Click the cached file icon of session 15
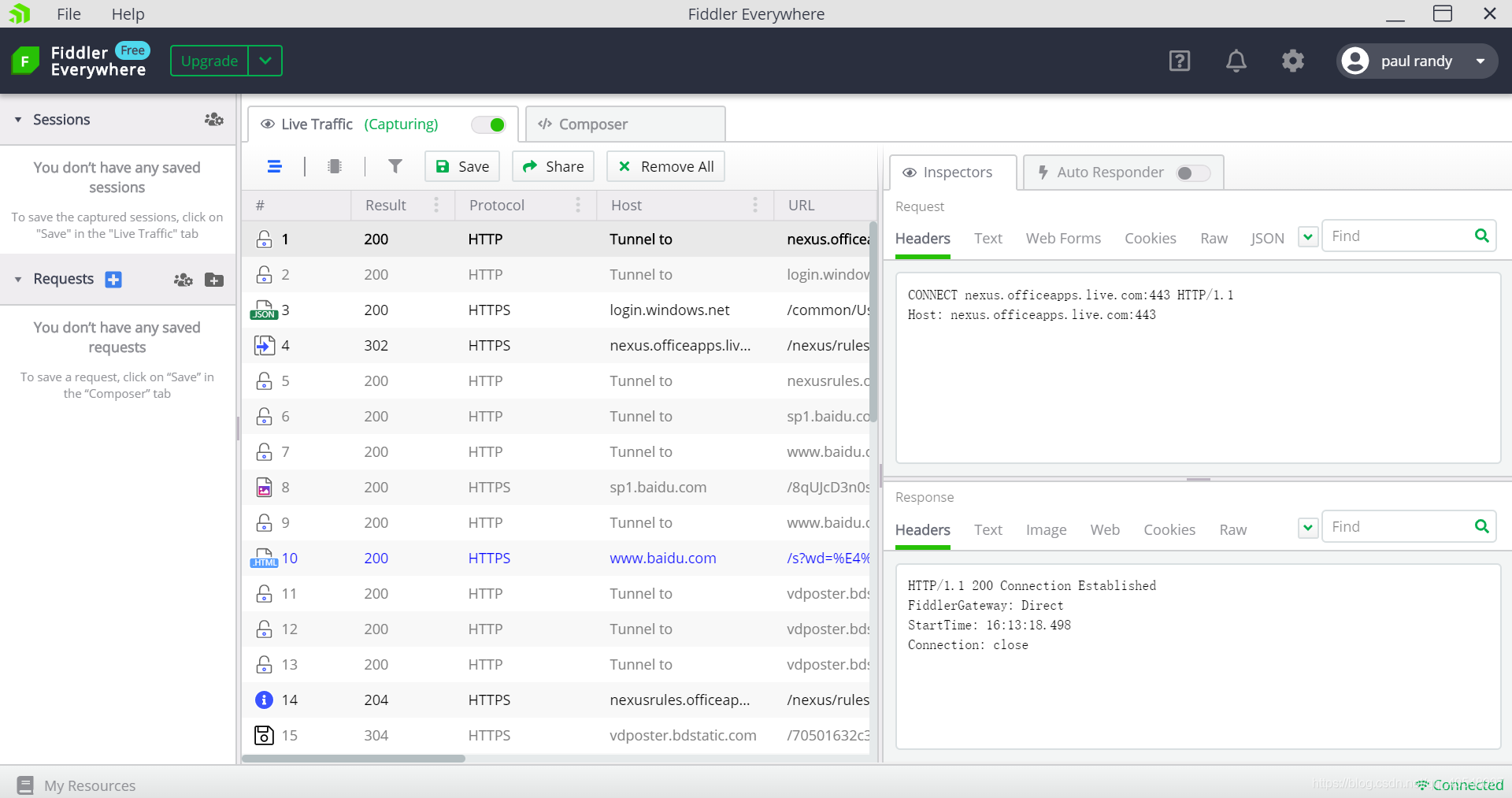 point(265,735)
